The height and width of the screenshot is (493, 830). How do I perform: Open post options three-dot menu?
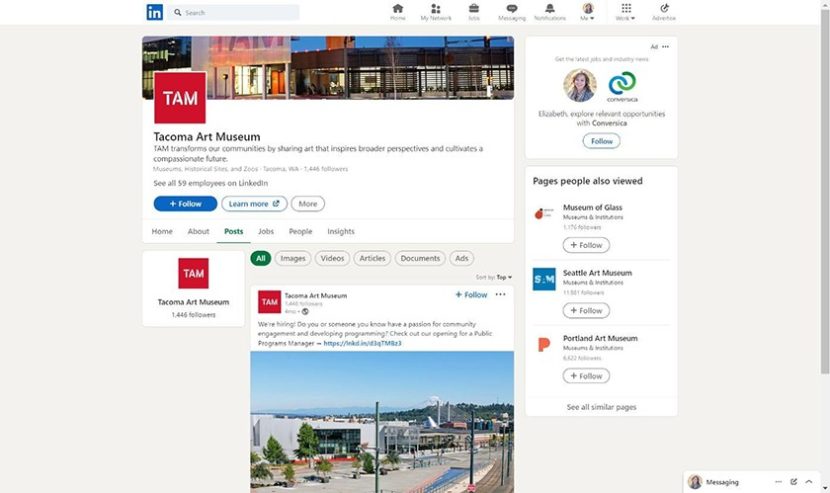pos(500,295)
